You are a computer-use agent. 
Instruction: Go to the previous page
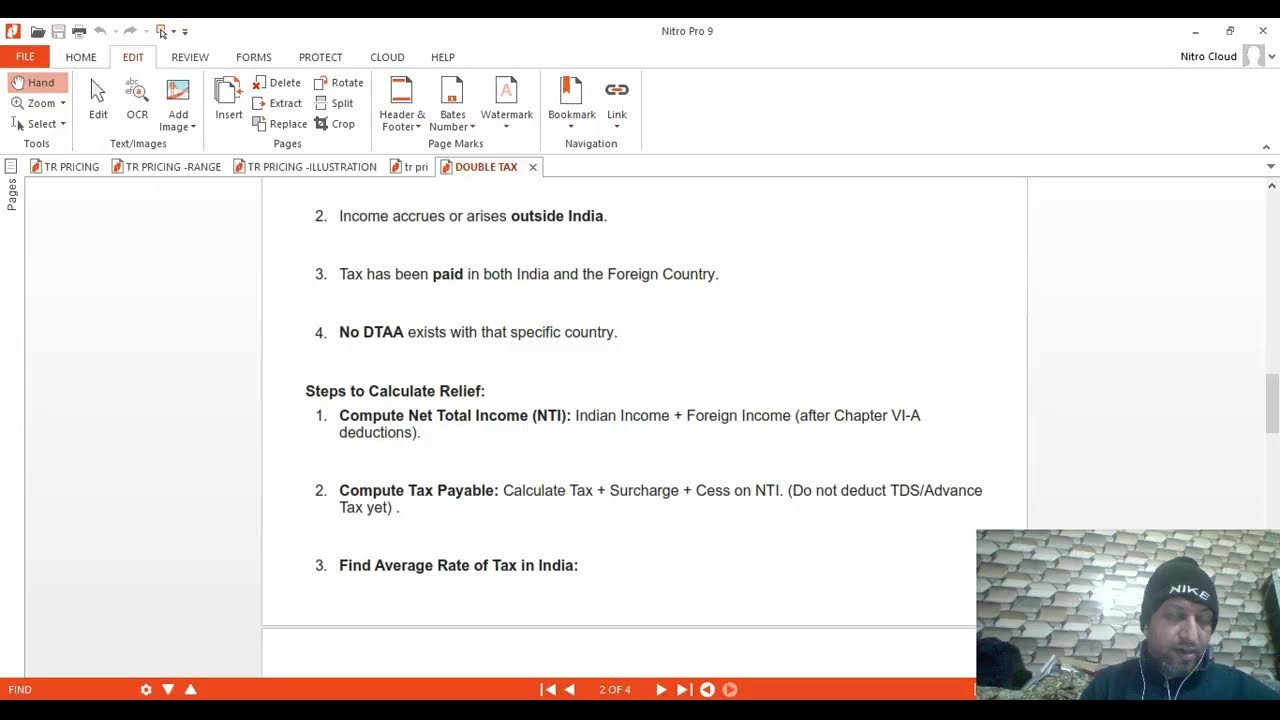pyautogui.click(x=570, y=689)
